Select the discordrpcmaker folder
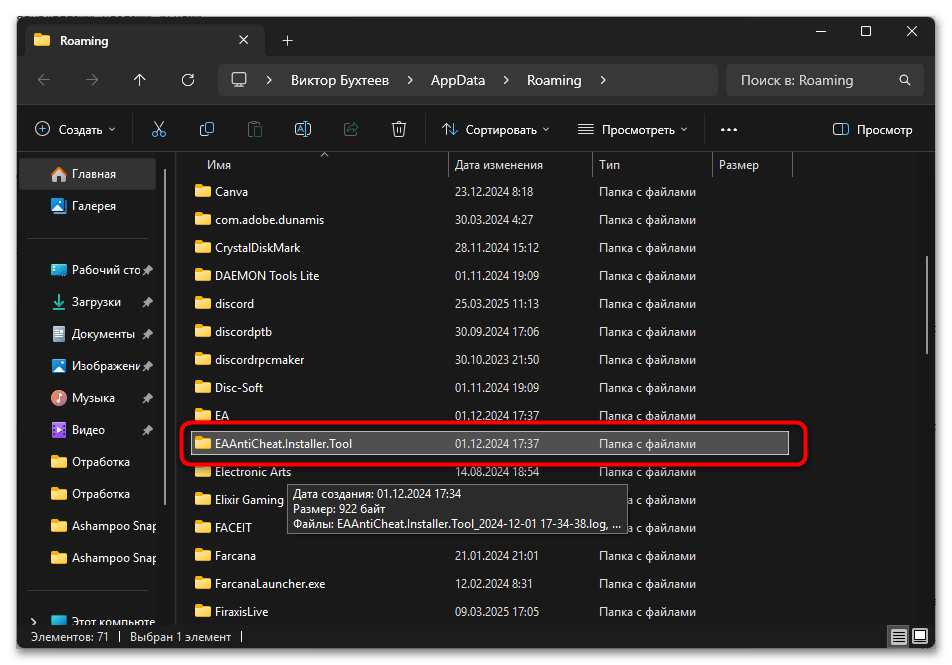 (x=489, y=360)
